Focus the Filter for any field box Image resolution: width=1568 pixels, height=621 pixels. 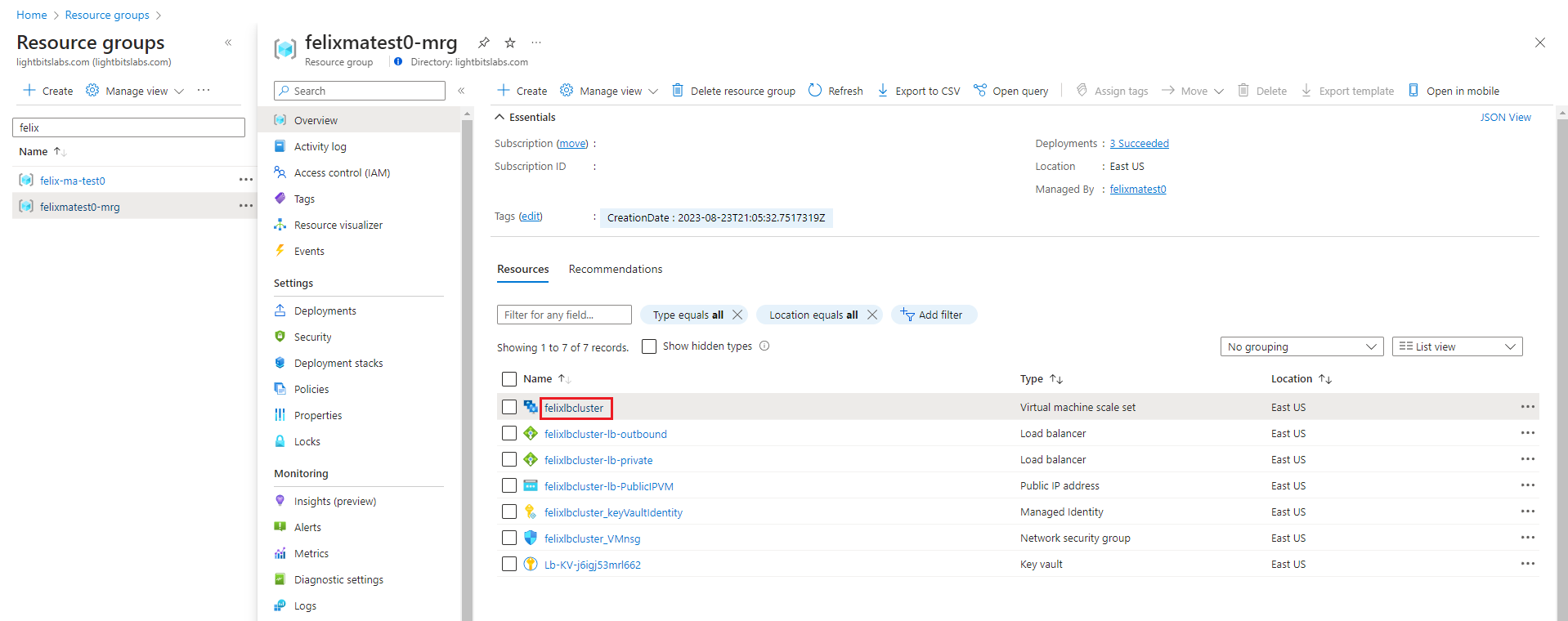[564, 315]
